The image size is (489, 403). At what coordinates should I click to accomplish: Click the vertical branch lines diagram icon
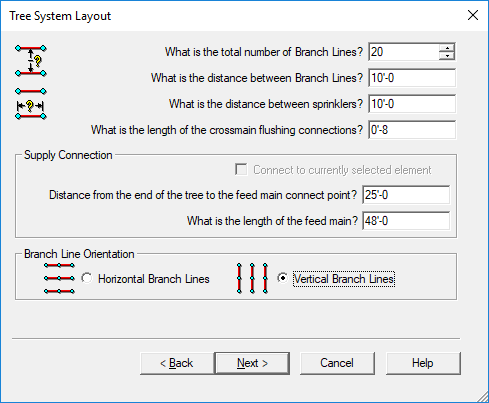point(252,278)
